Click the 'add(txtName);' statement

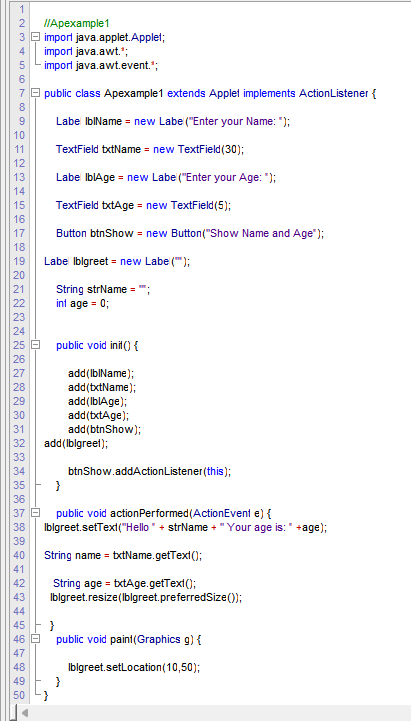click(102, 387)
